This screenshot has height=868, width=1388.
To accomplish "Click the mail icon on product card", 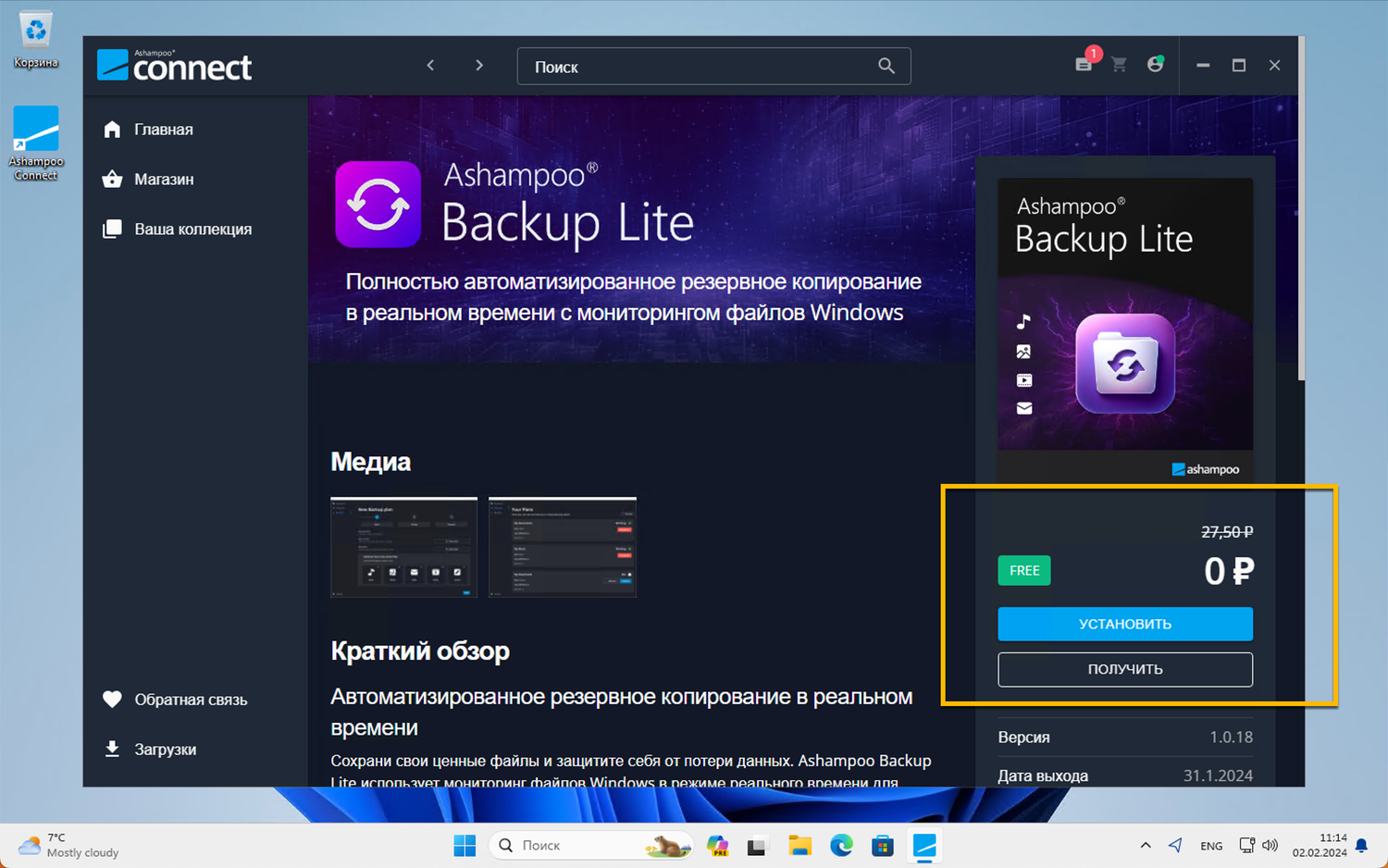I will (x=1023, y=408).
